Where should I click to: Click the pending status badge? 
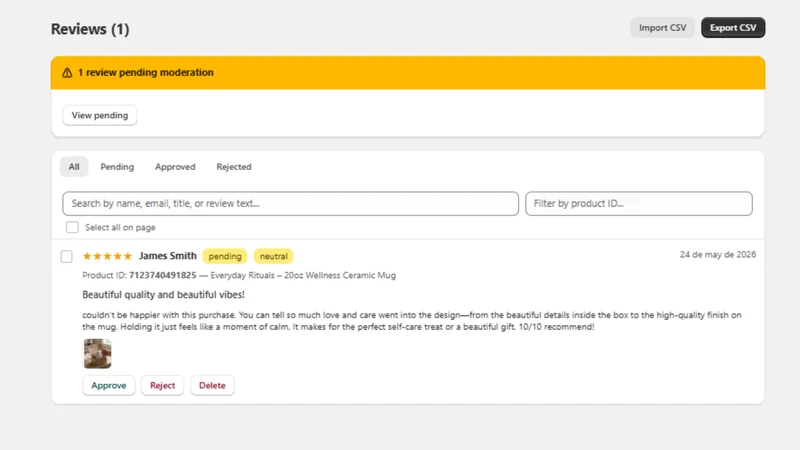click(x=225, y=256)
